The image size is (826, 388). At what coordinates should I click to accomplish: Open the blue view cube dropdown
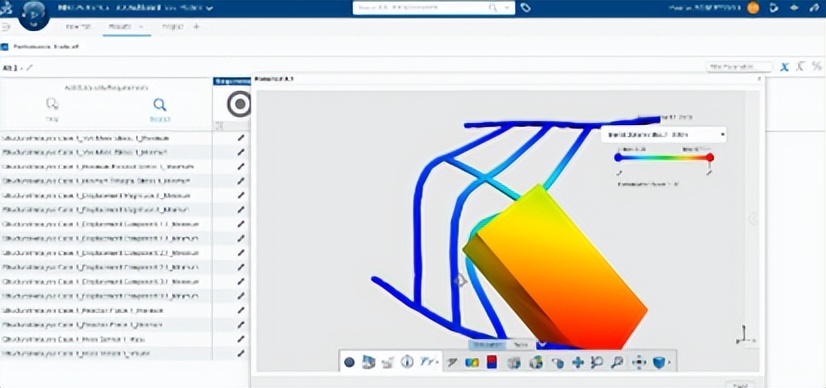coord(661,362)
